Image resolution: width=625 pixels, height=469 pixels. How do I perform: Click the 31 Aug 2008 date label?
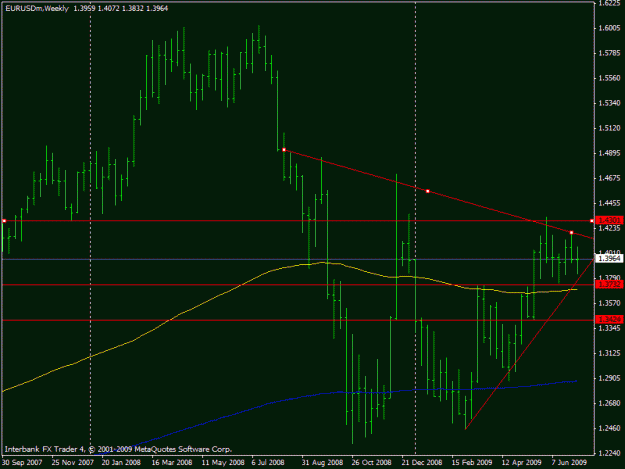(x=322, y=463)
